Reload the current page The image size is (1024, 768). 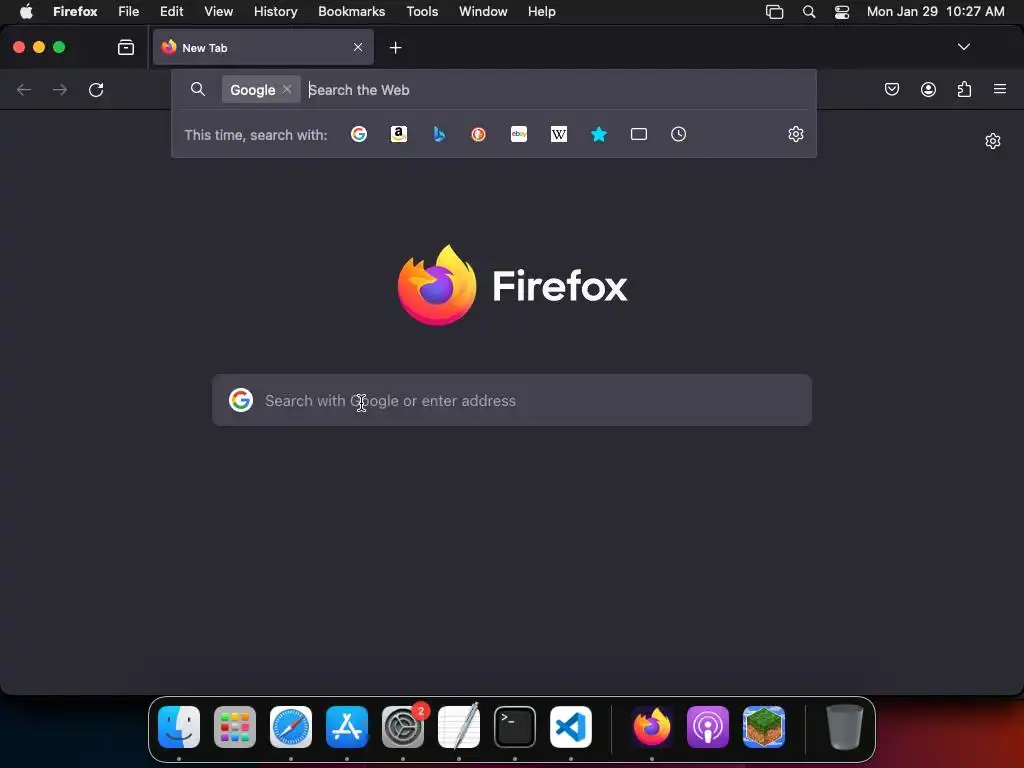[x=96, y=89]
